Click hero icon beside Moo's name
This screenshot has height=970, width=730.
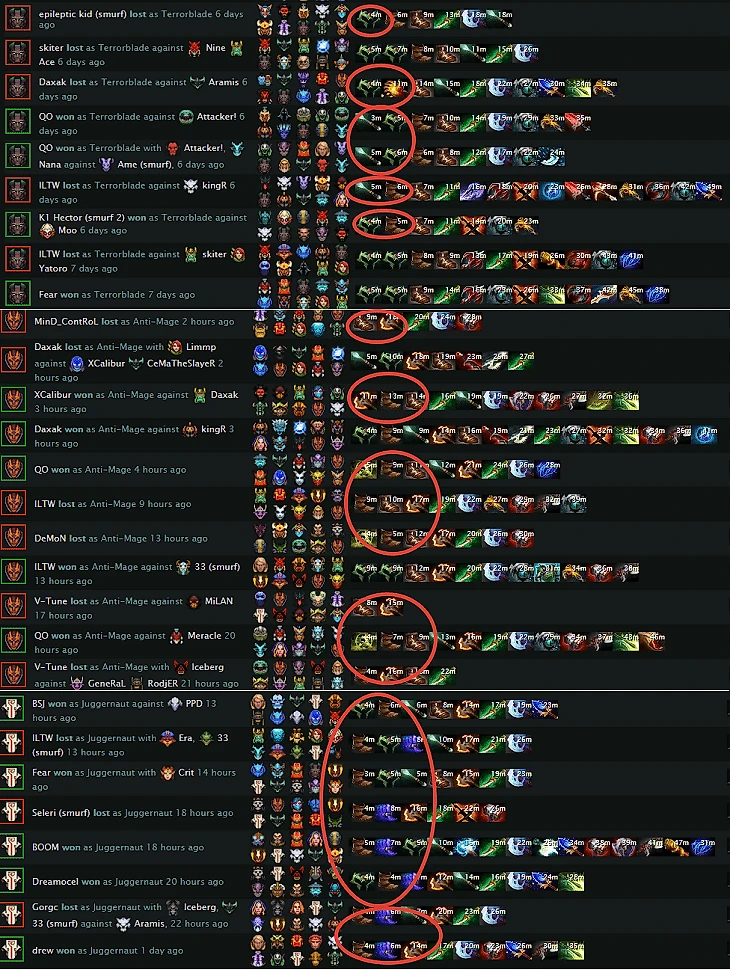pyautogui.click(x=47, y=230)
